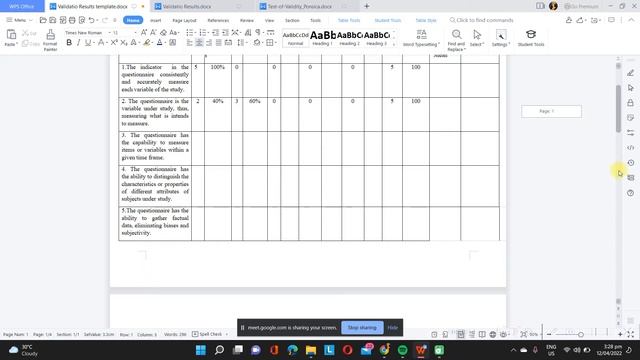Expand the table borders dropdown
Image resolution: width=640 pixels, height=360 pixels.
click(275, 42)
